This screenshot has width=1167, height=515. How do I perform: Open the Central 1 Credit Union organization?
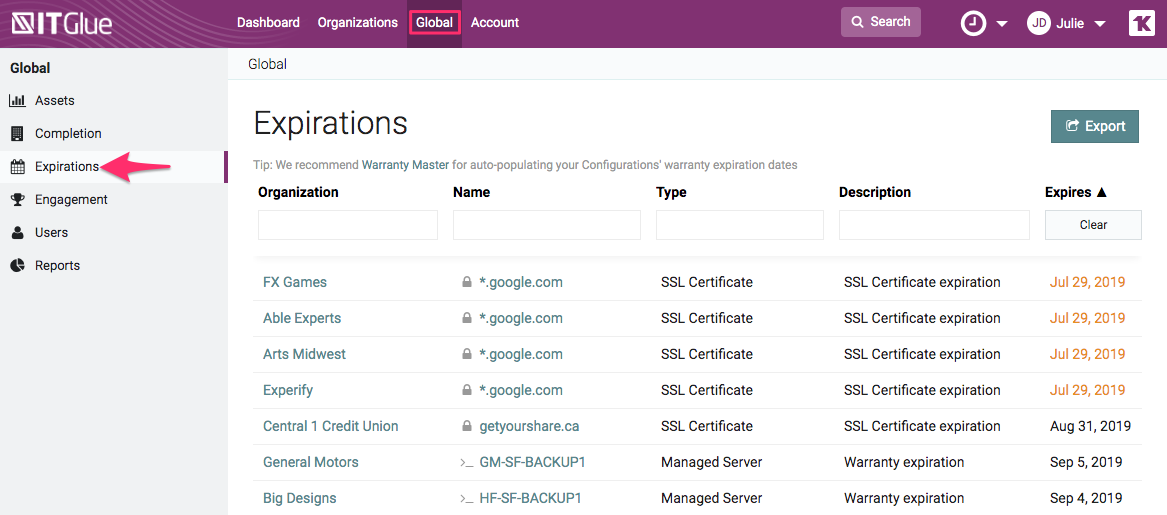click(x=330, y=426)
